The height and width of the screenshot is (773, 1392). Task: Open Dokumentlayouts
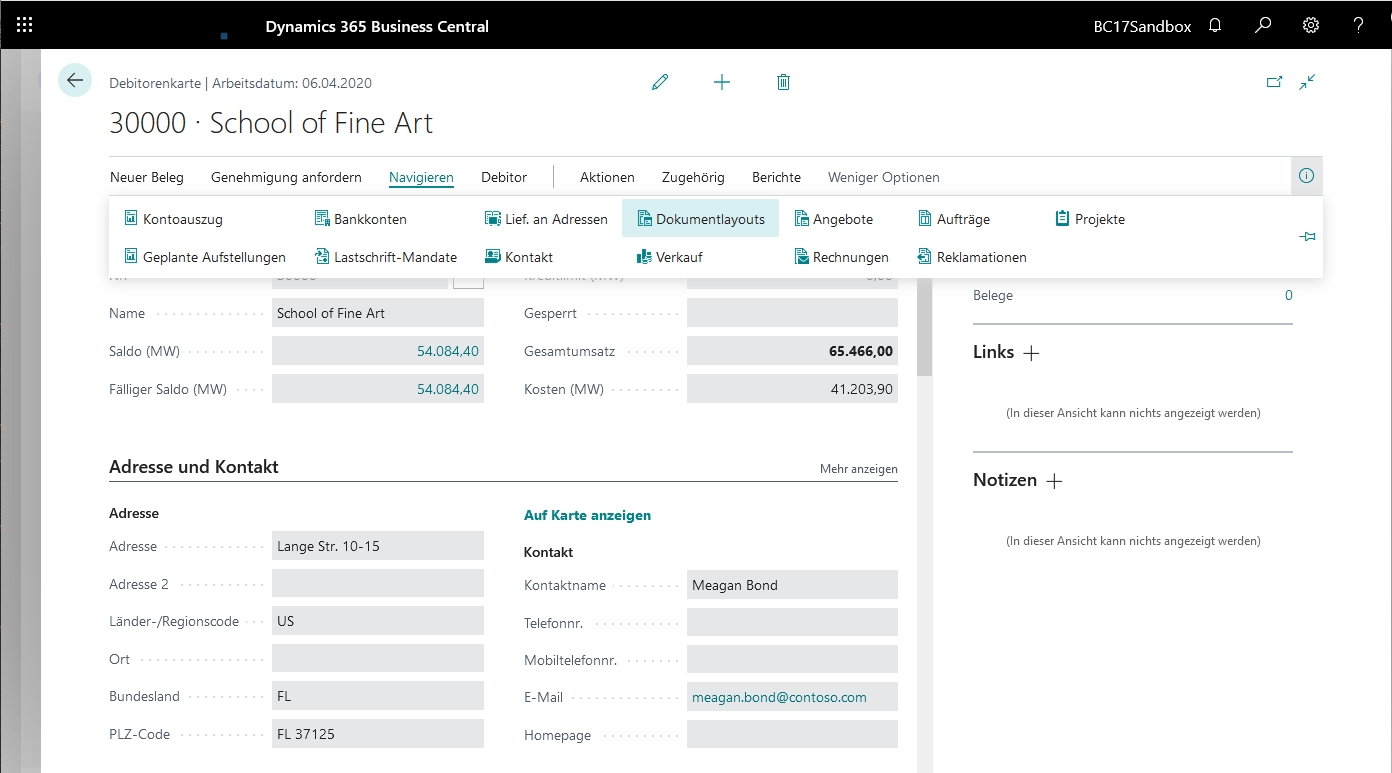[700, 219]
